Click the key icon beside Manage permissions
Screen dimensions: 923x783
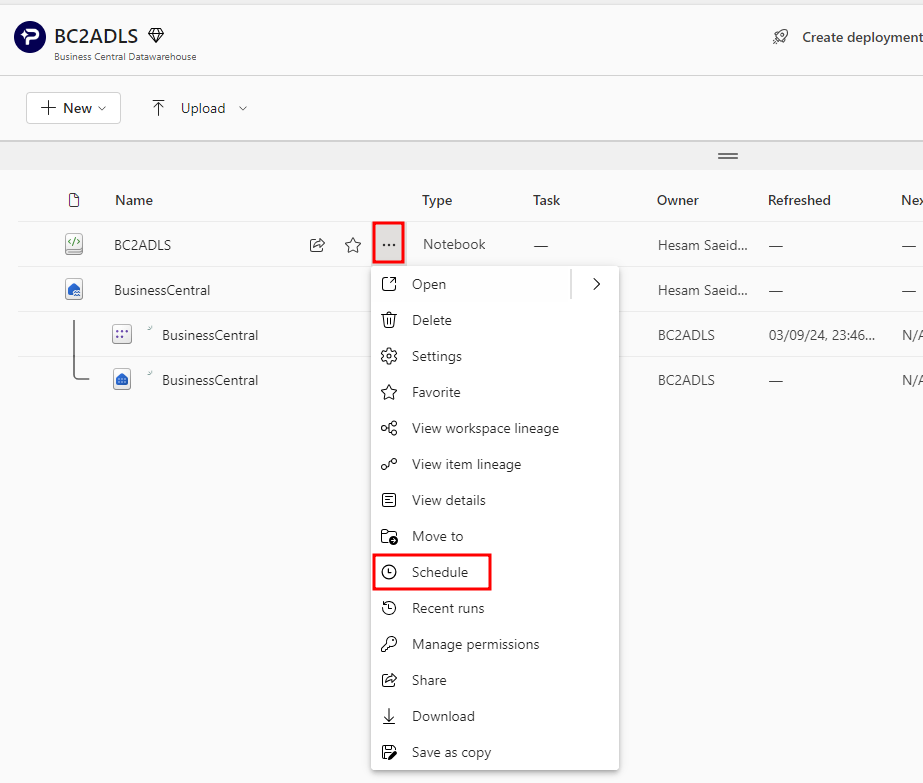tap(389, 644)
